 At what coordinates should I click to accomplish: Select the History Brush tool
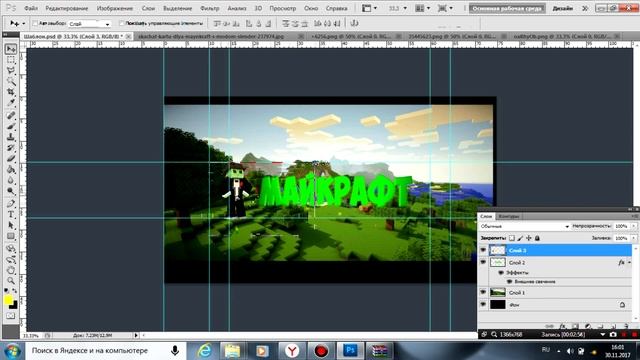(x=11, y=148)
